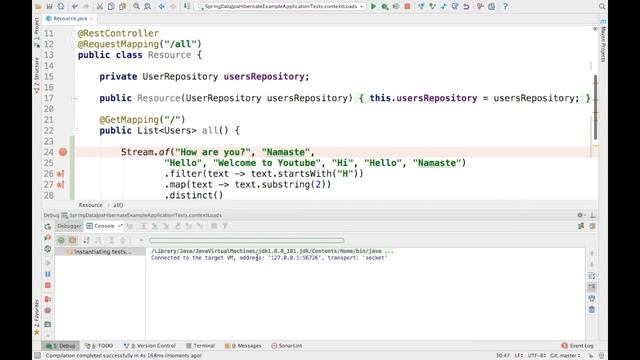Open the Structure side panel
The height and width of the screenshot is (360, 640).
coord(37,75)
